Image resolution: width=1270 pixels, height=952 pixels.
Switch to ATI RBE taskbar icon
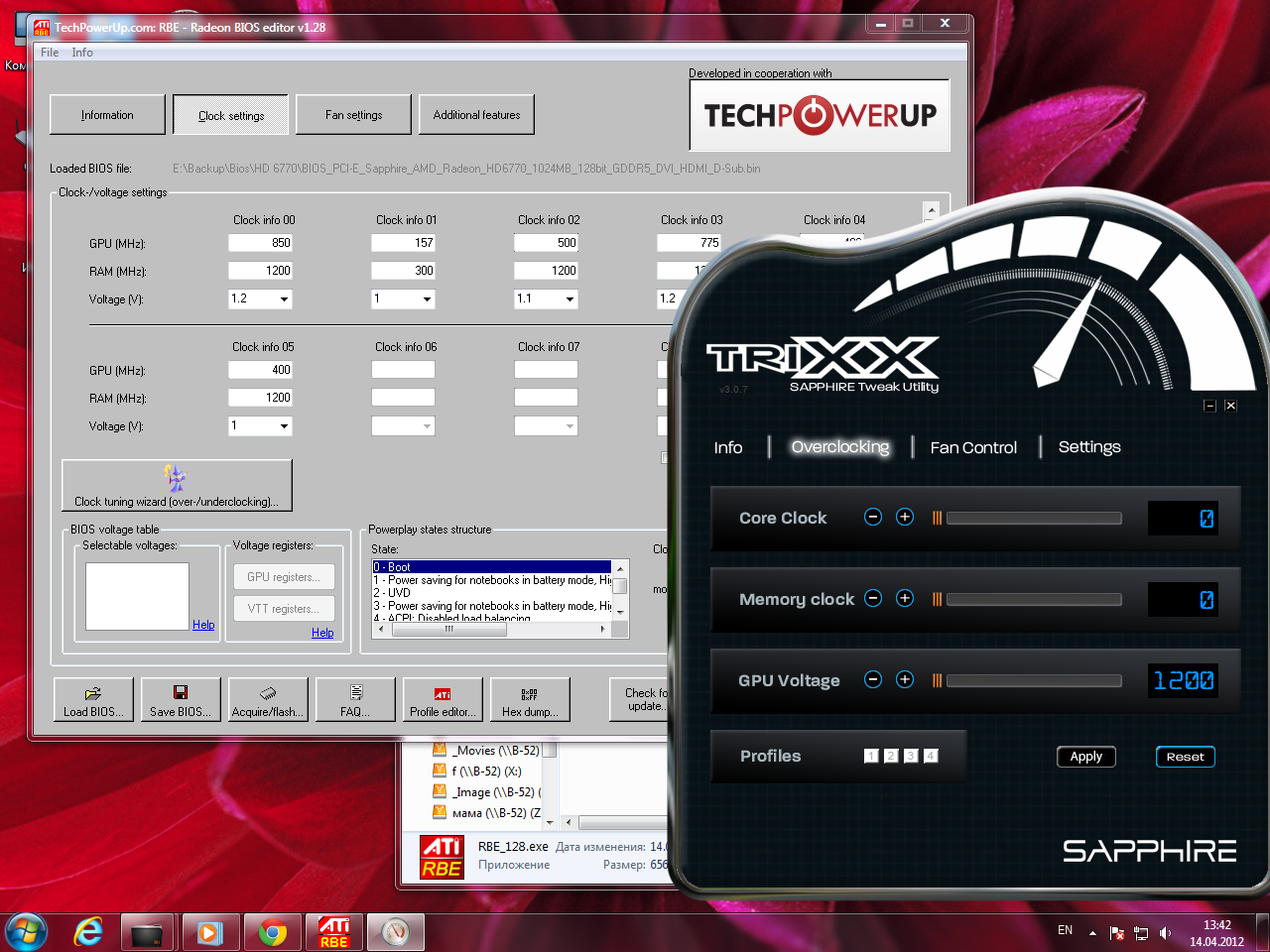(334, 932)
